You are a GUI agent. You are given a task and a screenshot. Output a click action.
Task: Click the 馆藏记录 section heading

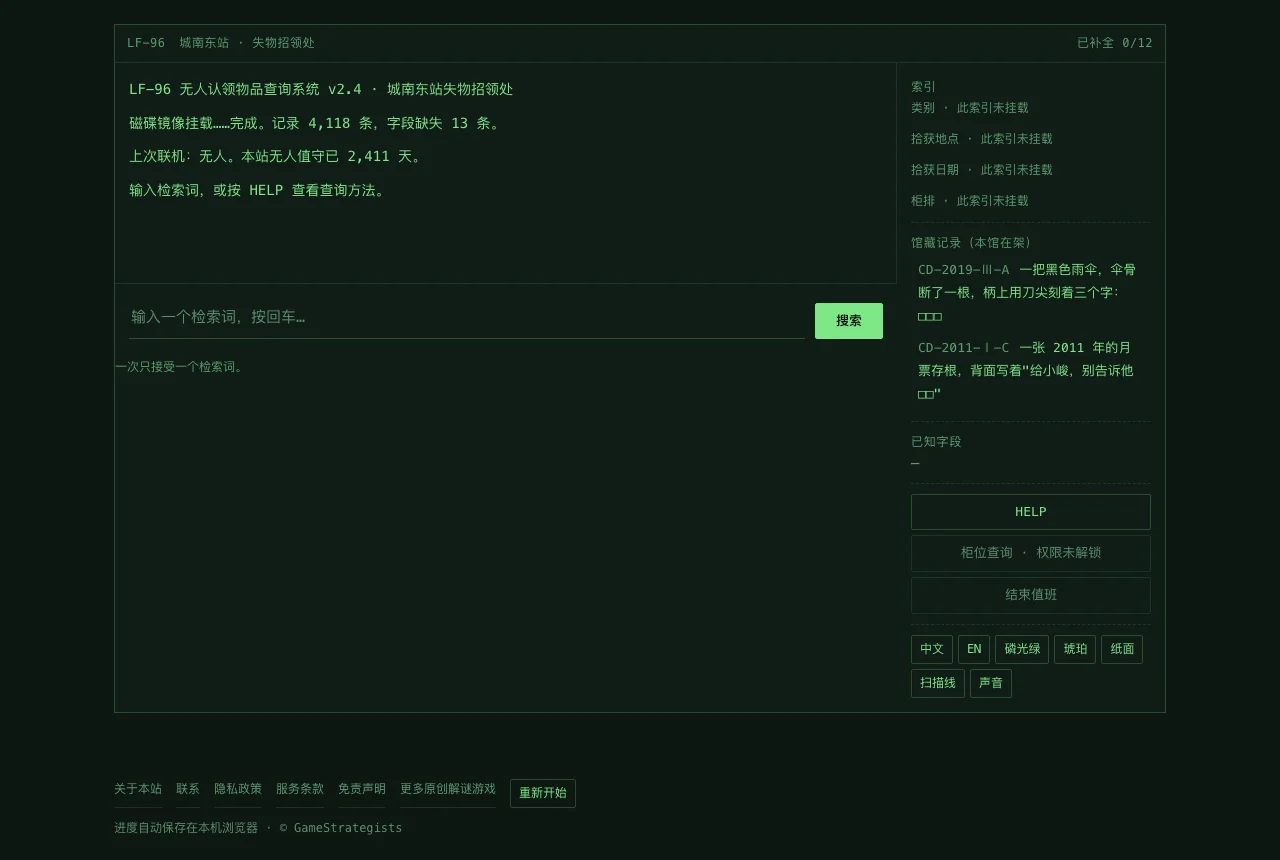click(971, 243)
